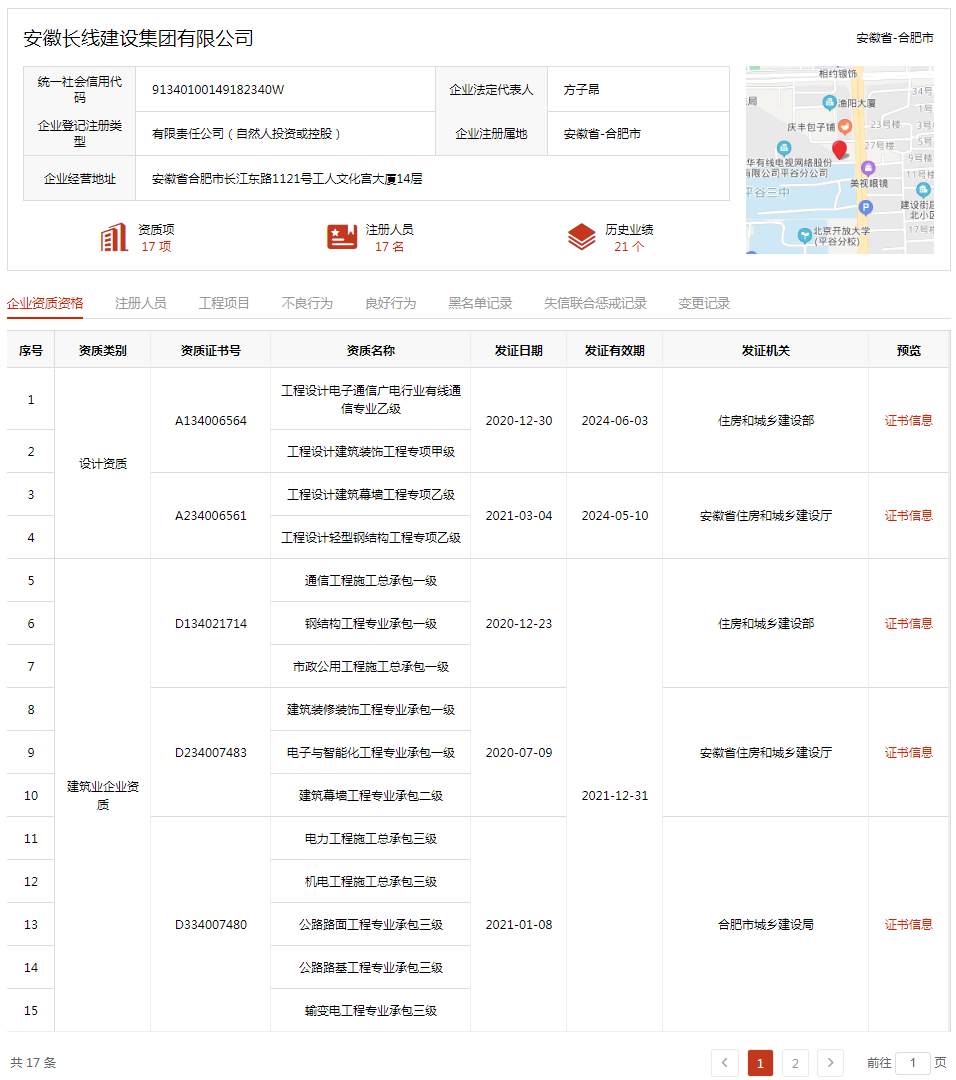Go to page 2 of results
Screen dimensions: 956x1080
(794, 1063)
